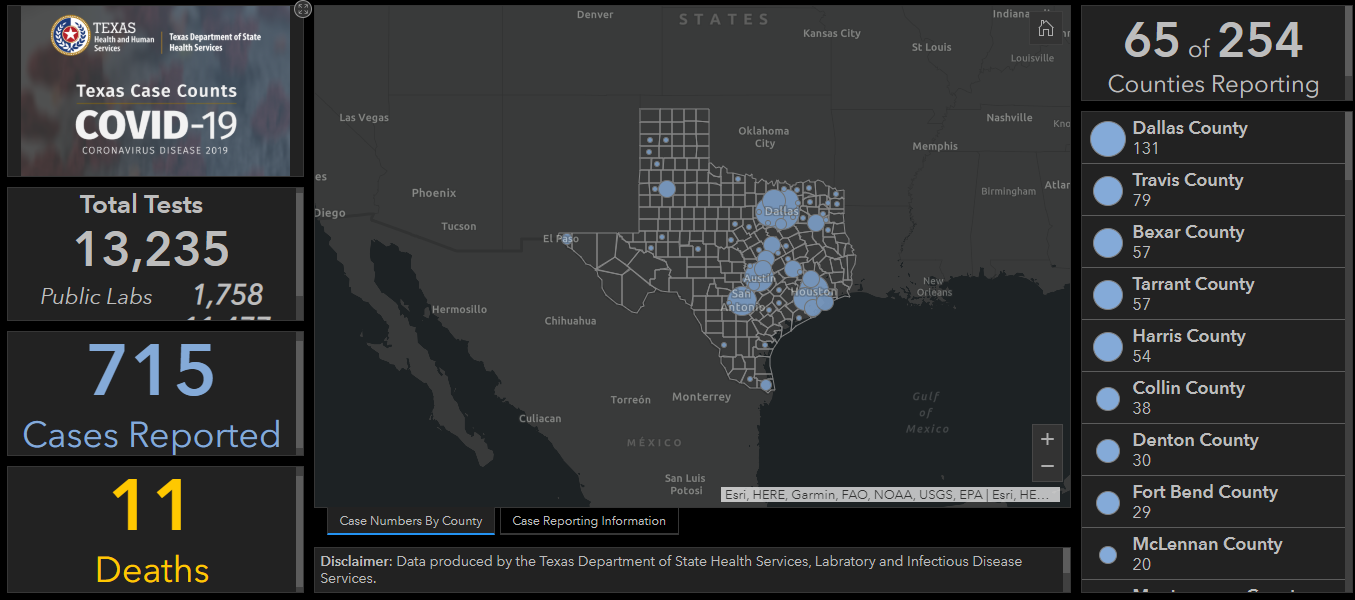1355x600 pixels.
Task: Click the Esri map attribution text
Action: (x=888, y=494)
